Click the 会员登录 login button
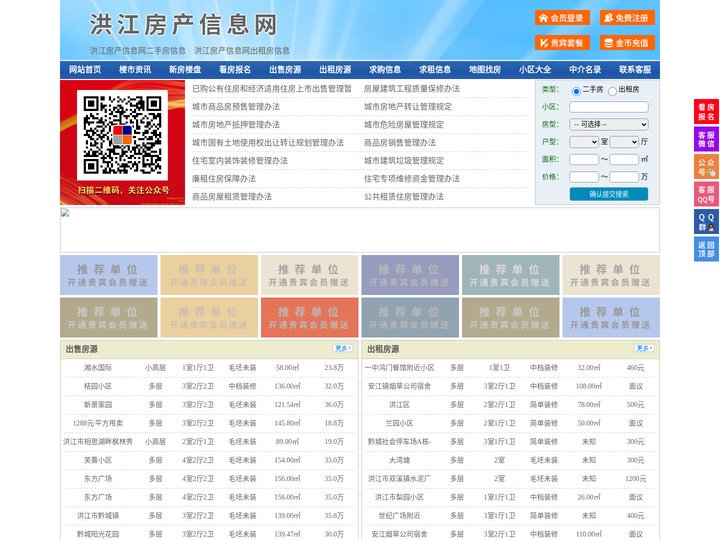Image resolution: width=720 pixels, height=540 pixels. (x=562, y=18)
